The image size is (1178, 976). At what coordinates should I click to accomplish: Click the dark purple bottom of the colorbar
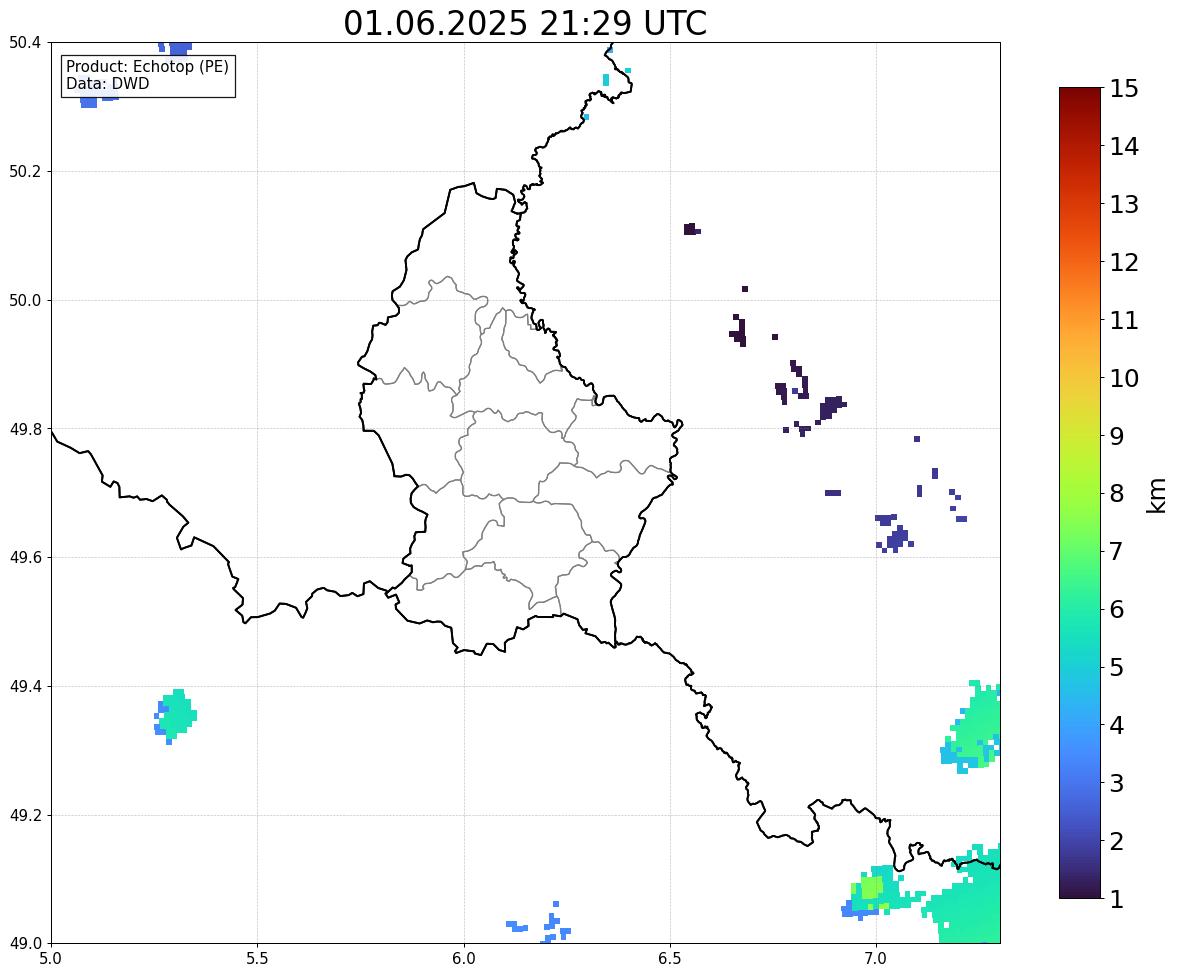1080,892
